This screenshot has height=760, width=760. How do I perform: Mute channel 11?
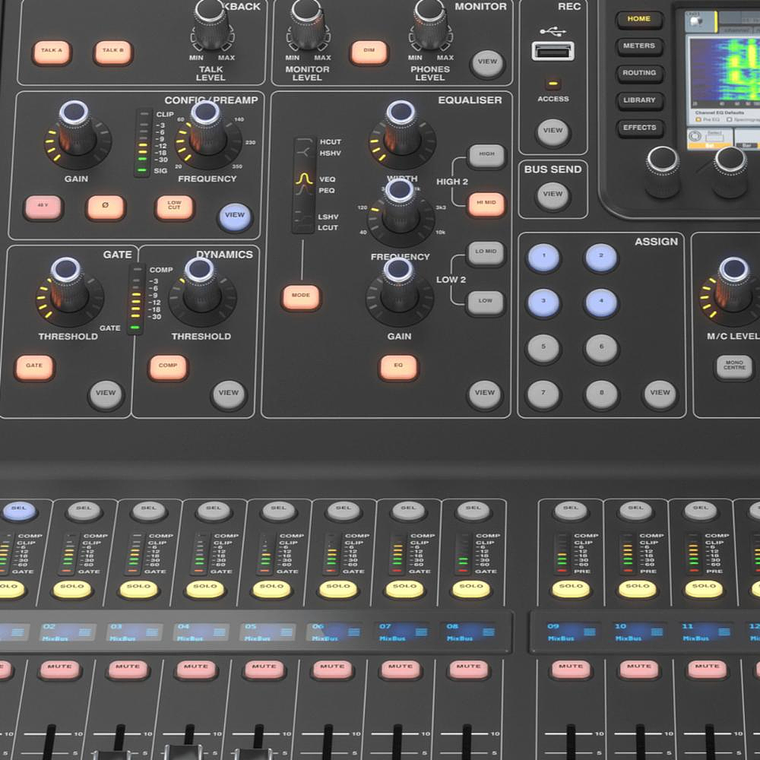(707, 669)
